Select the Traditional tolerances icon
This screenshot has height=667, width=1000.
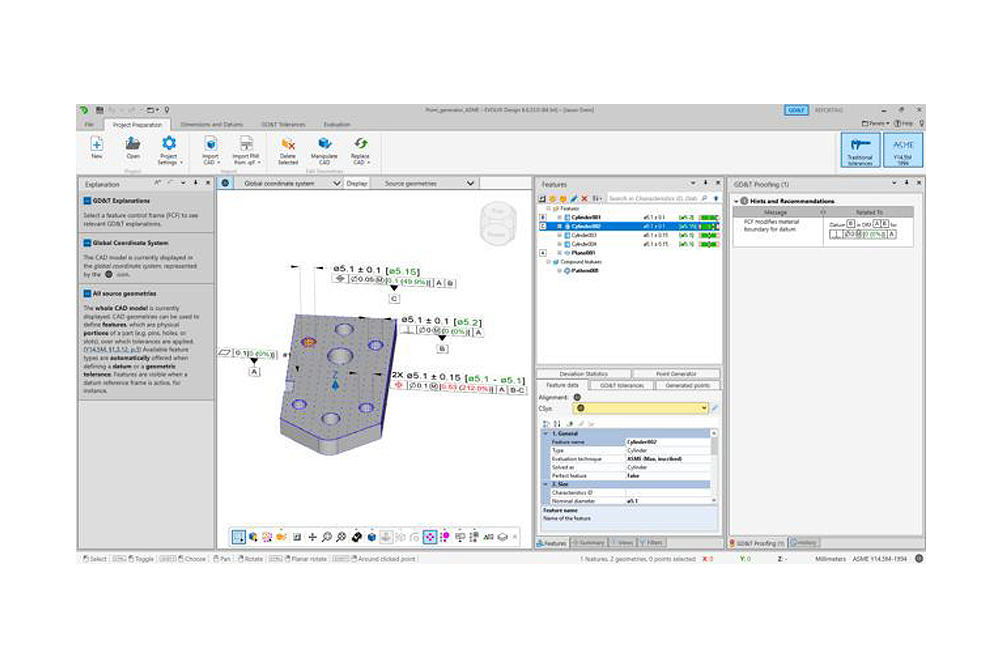coord(860,148)
